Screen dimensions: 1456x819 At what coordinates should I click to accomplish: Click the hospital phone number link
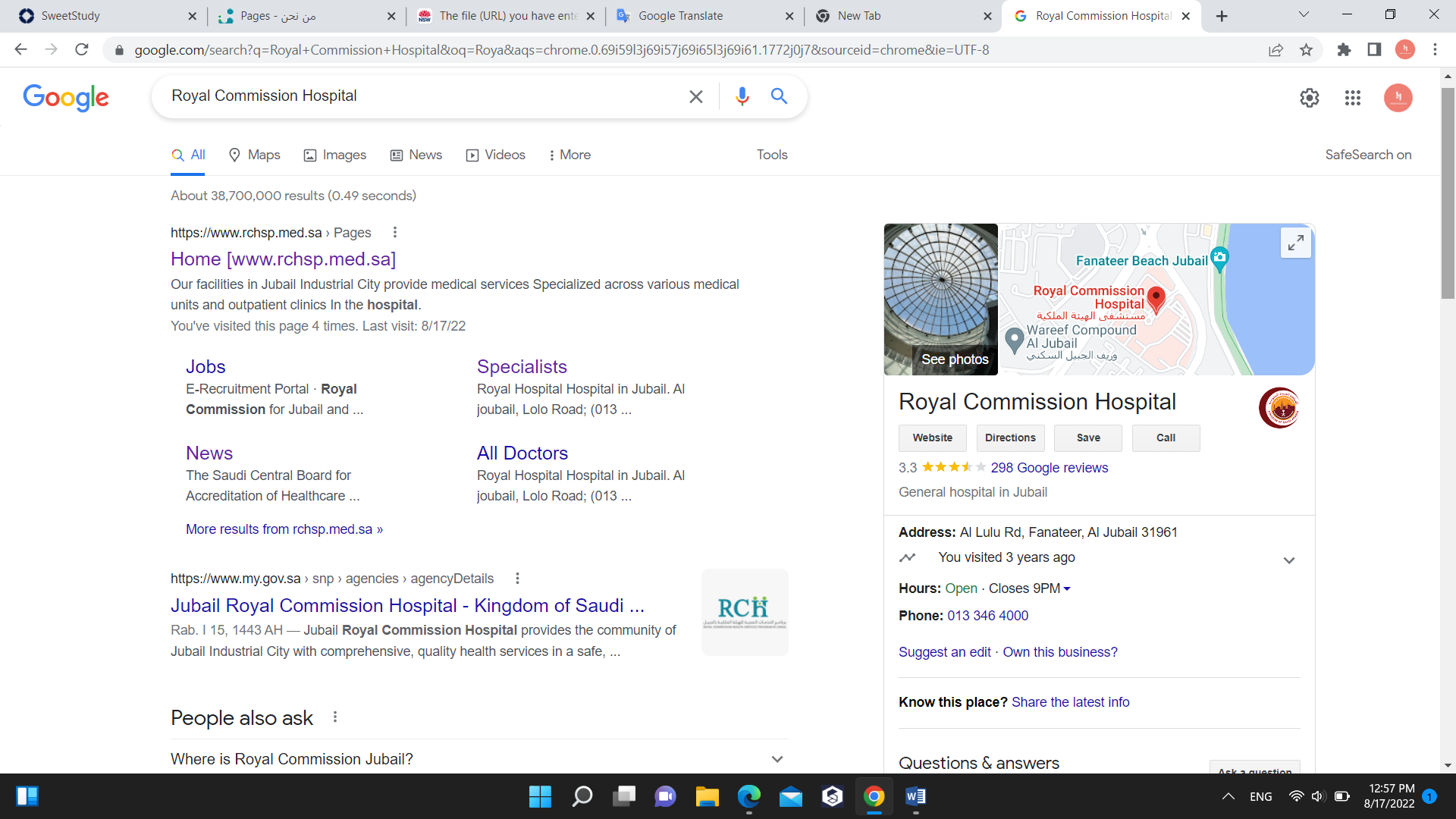(x=987, y=616)
